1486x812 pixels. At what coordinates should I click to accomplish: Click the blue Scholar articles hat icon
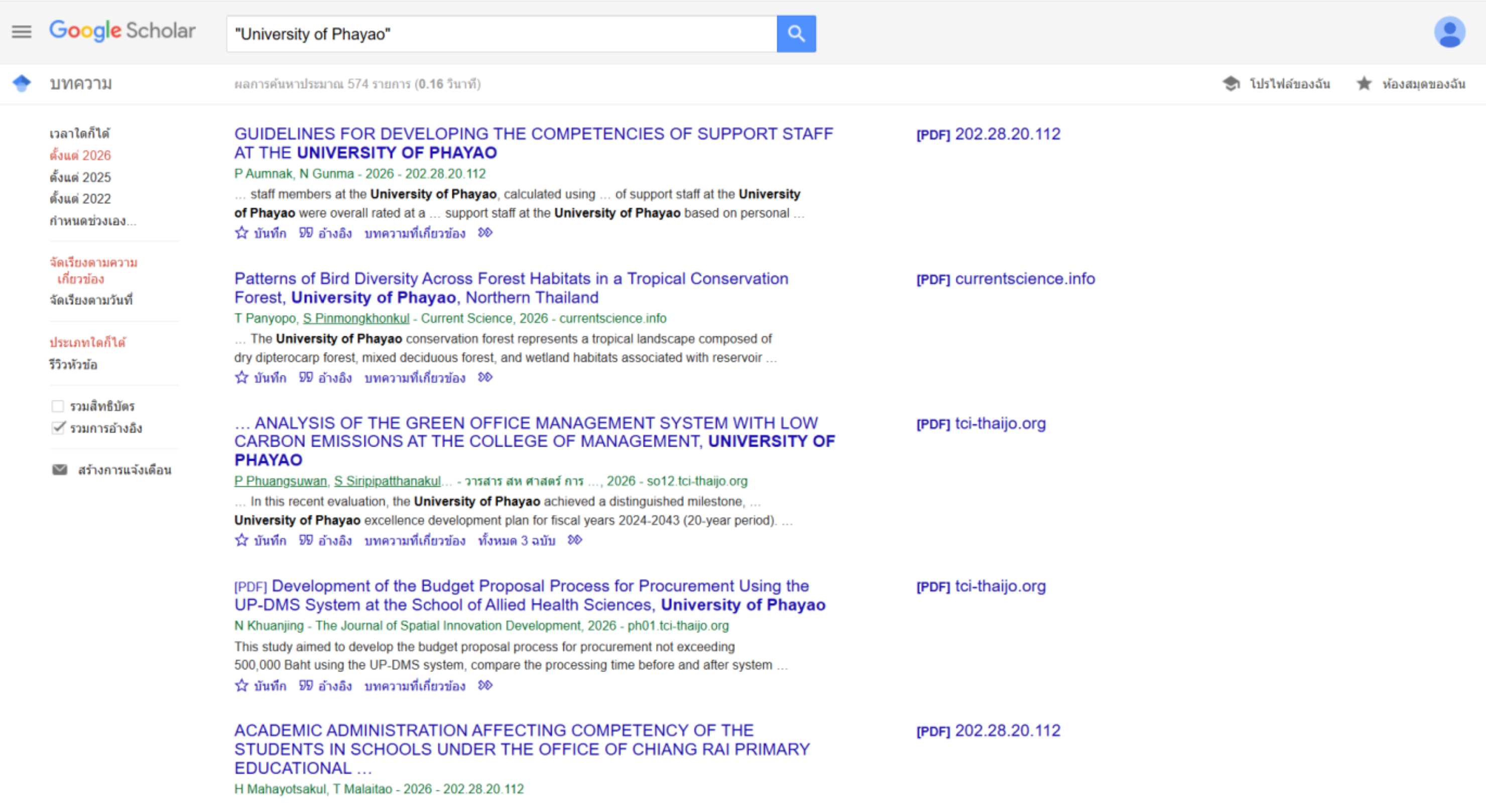pyautogui.click(x=22, y=84)
